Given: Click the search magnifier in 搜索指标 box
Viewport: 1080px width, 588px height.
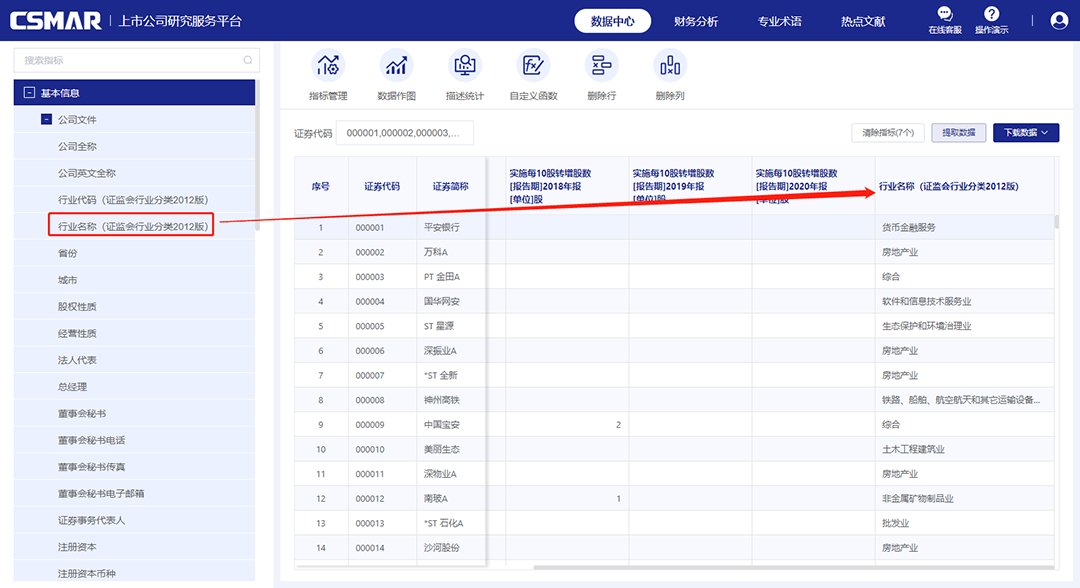Looking at the screenshot, I should click(248, 61).
